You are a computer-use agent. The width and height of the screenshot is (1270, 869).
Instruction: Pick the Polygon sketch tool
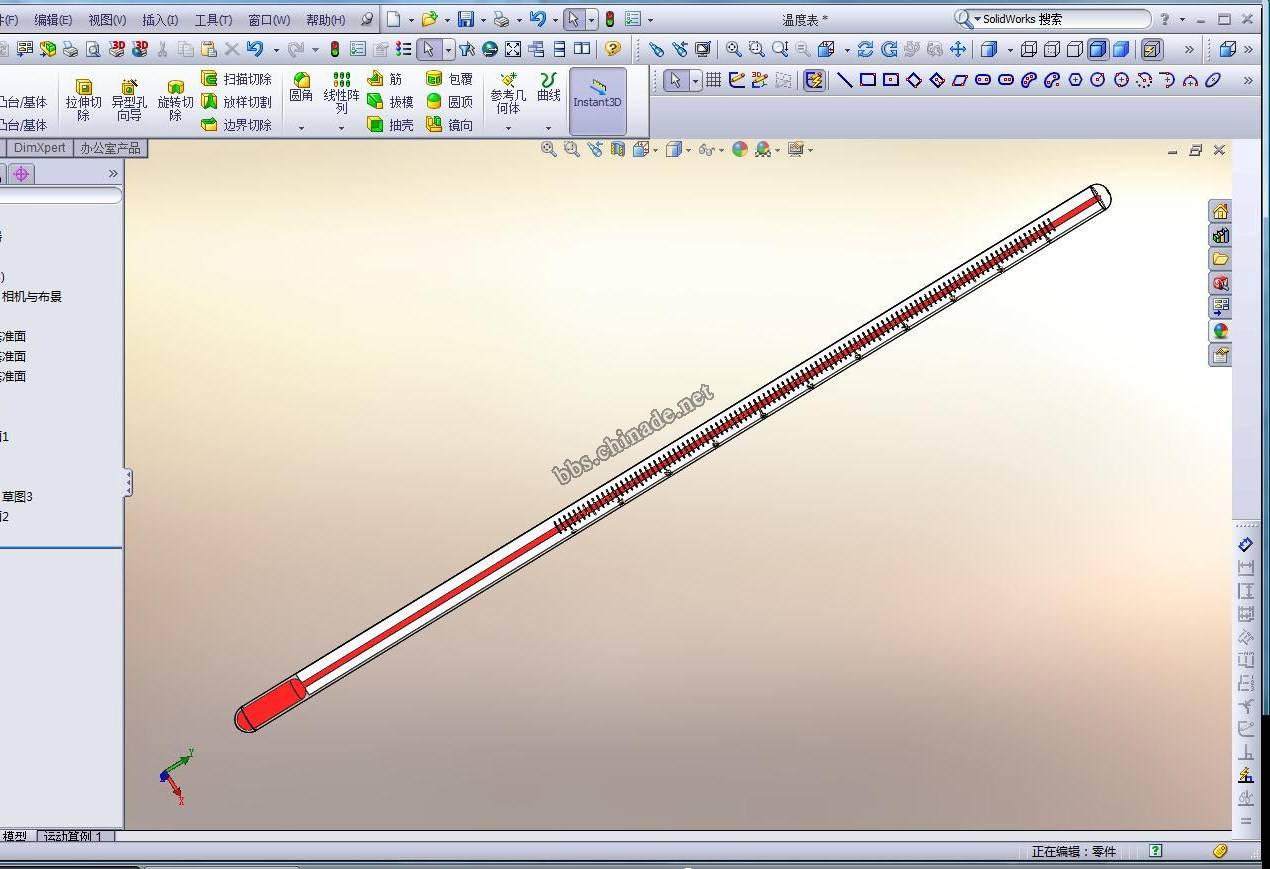click(1075, 80)
